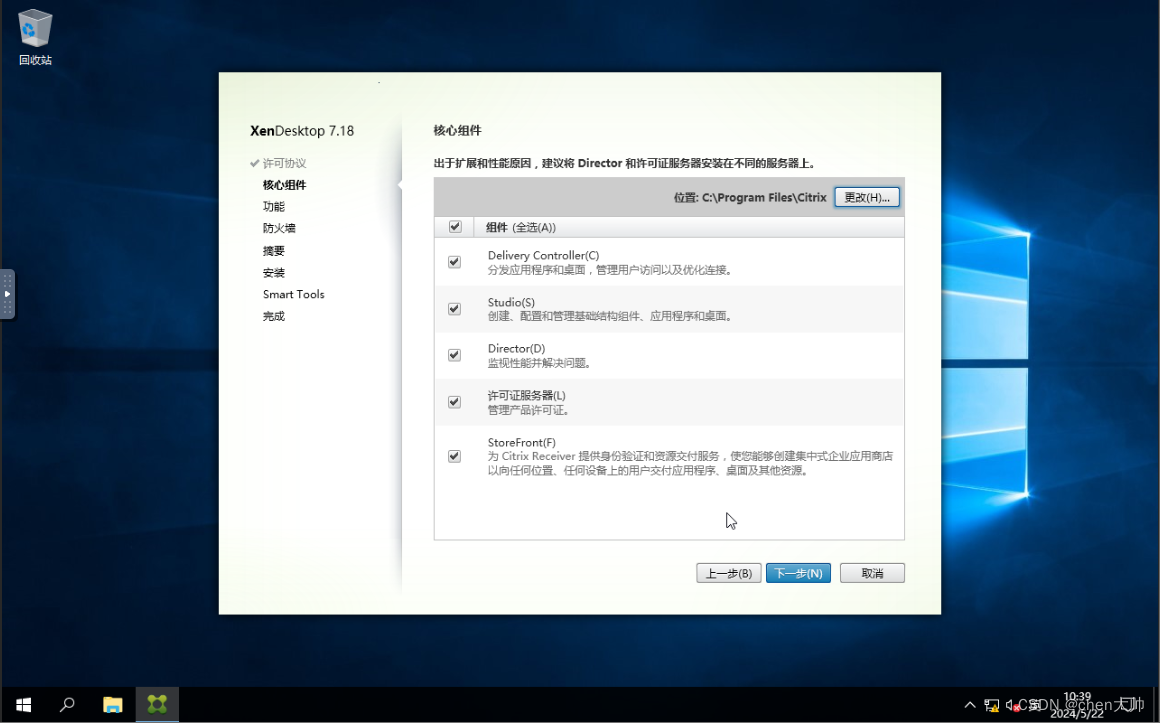The height and width of the screenshot is (723, 1160).
Task: Uncheck the license server (许可证服务器) checkbox
Action: click(x=454, y=402)
